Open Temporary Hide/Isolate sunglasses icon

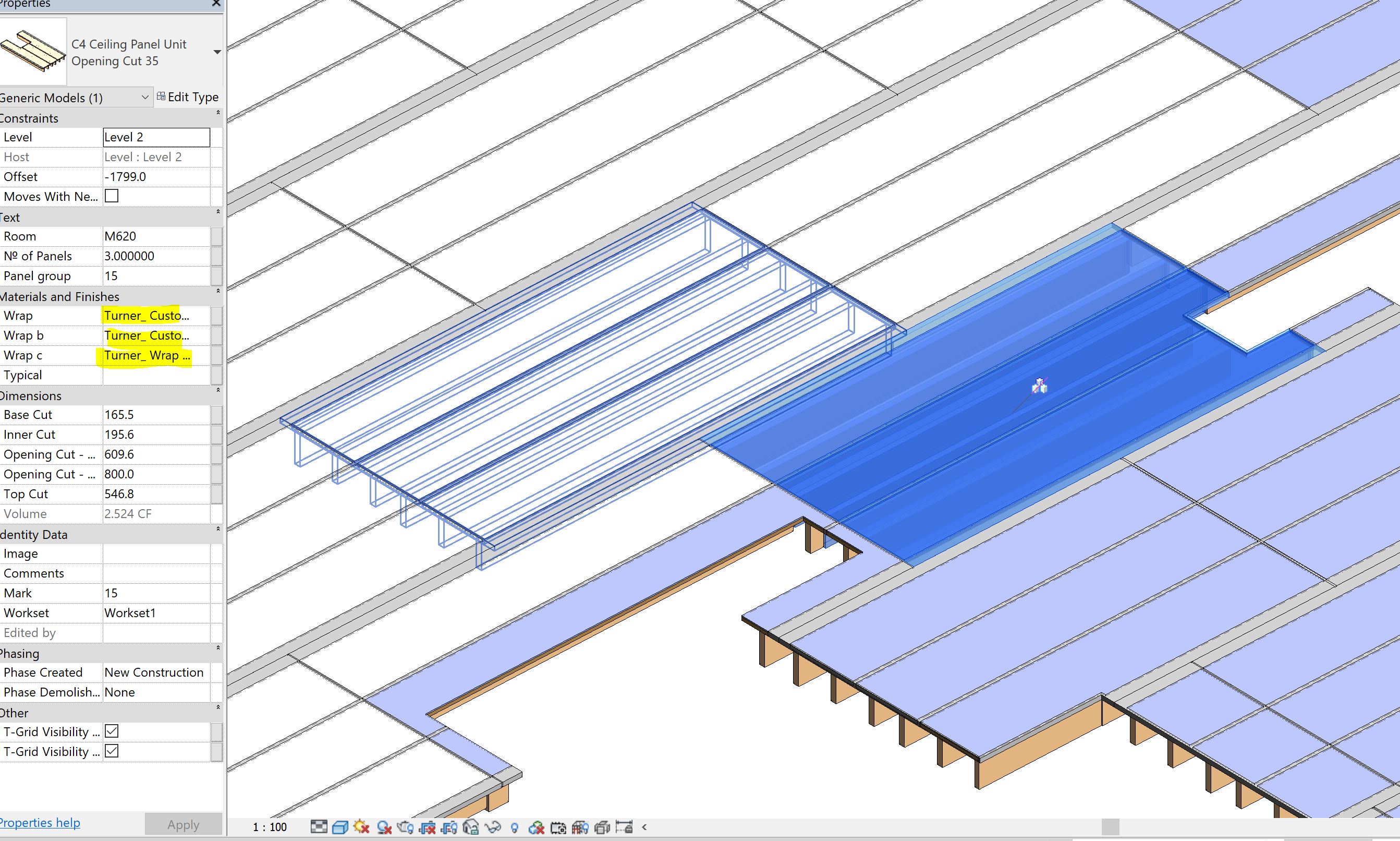point(493,827)
